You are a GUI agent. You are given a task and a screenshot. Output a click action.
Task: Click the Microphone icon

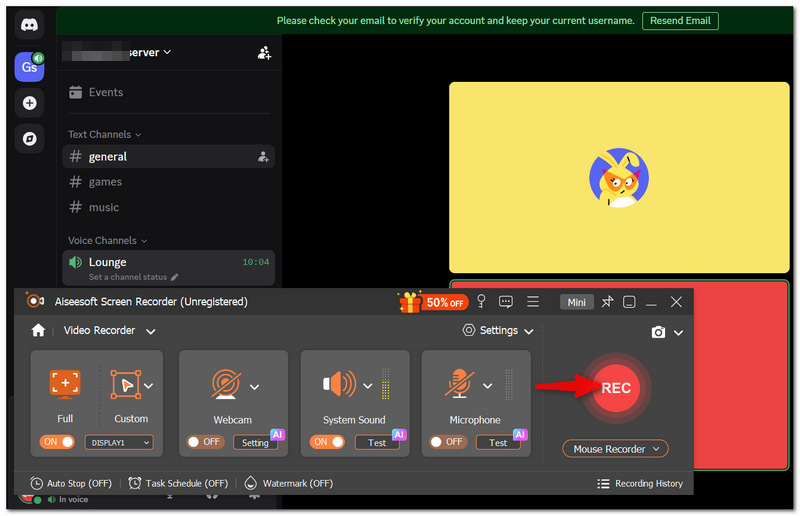coord(459,383)
